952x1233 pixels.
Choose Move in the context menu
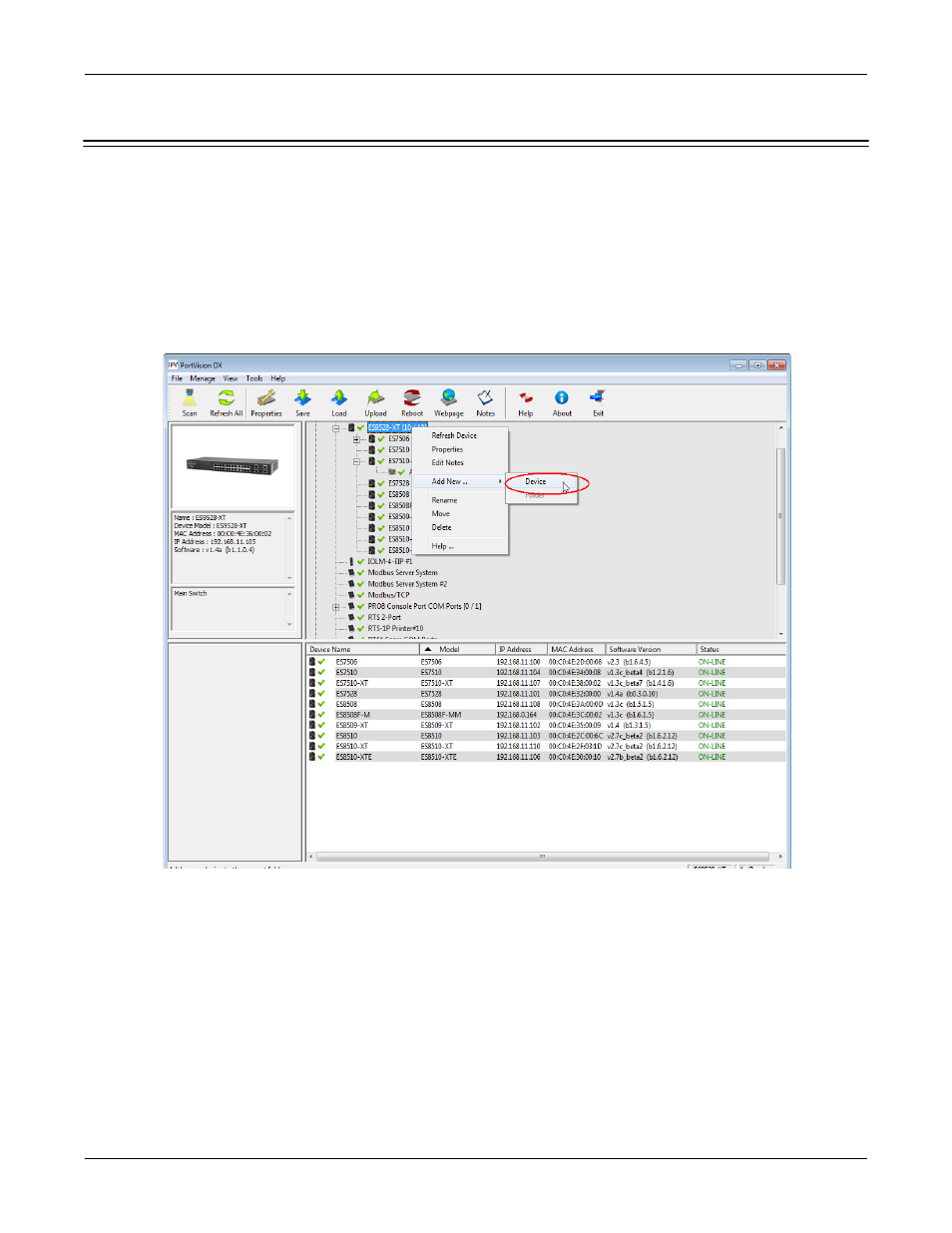441,513
